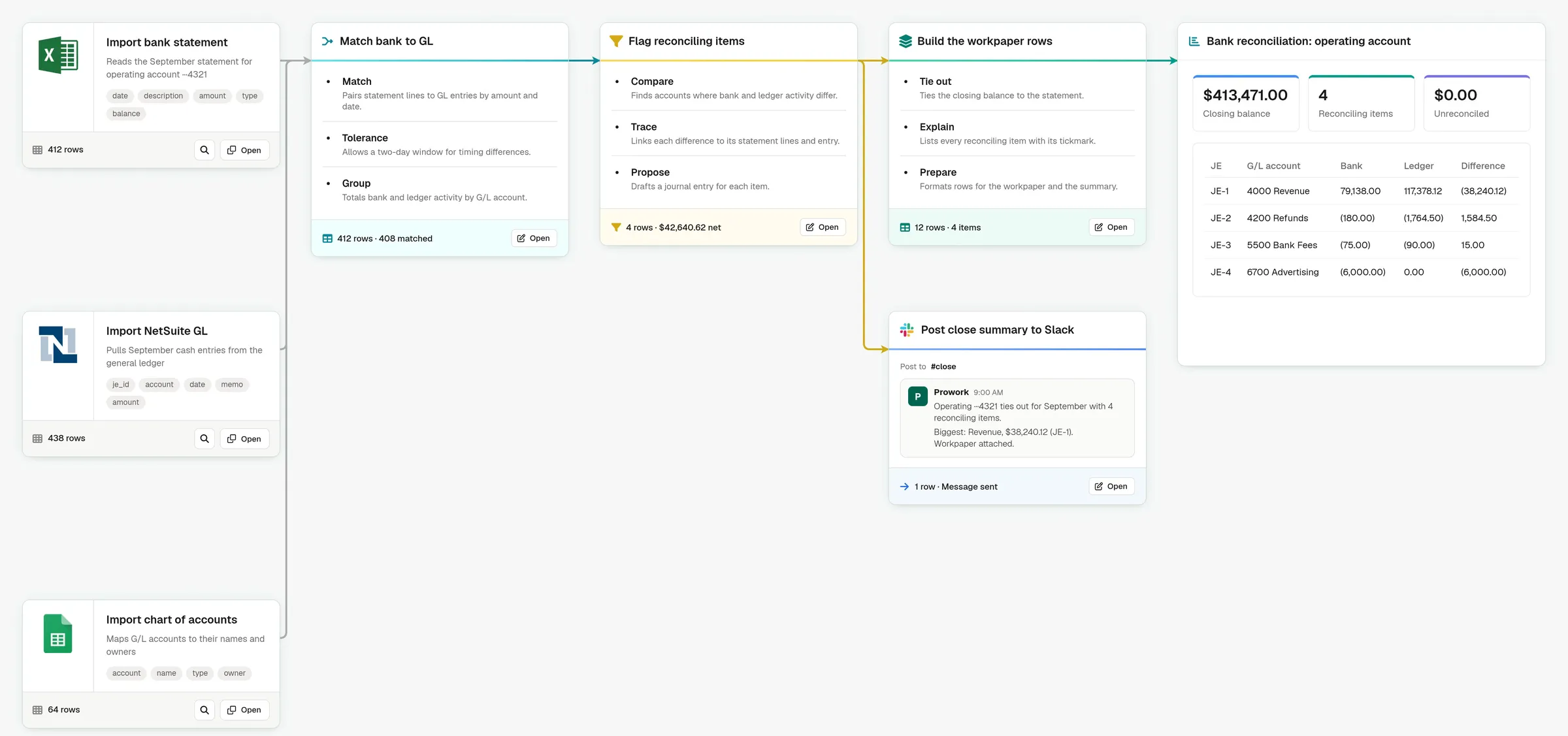This screenshot has width=1568, height=736.
Task: Click the Difference column header
Action: [x=1483, y=166]
